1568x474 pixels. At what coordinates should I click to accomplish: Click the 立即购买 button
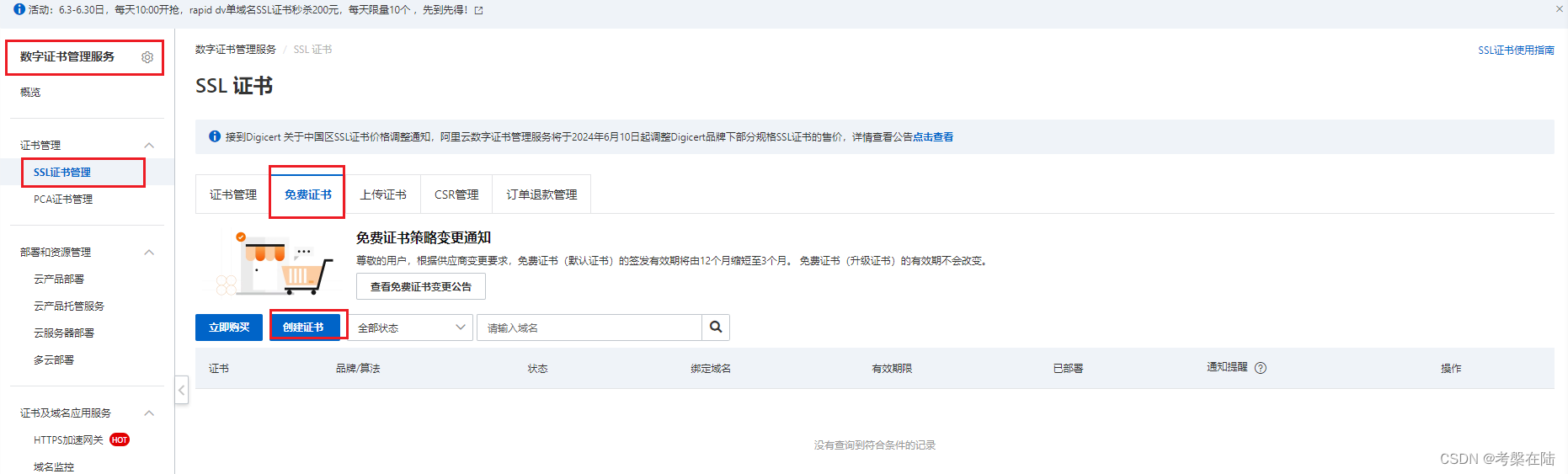point(229,328)
